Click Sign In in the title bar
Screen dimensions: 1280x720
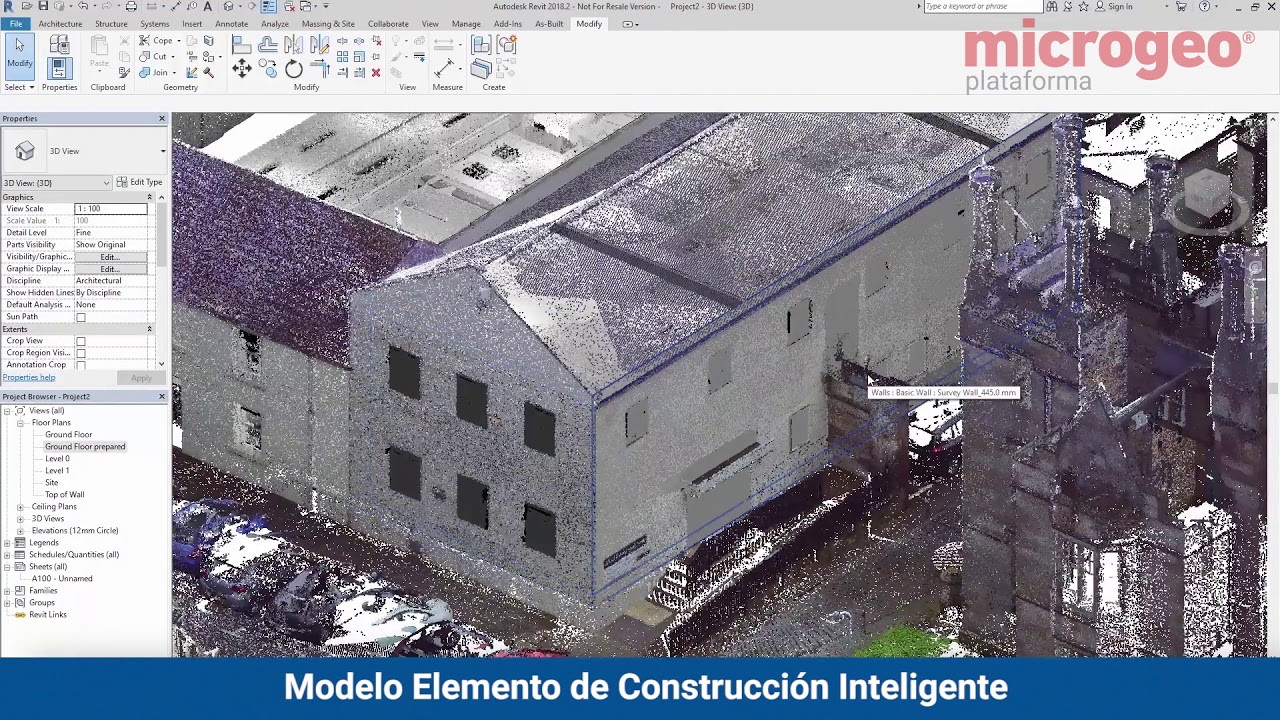[x=1120, y=7]
